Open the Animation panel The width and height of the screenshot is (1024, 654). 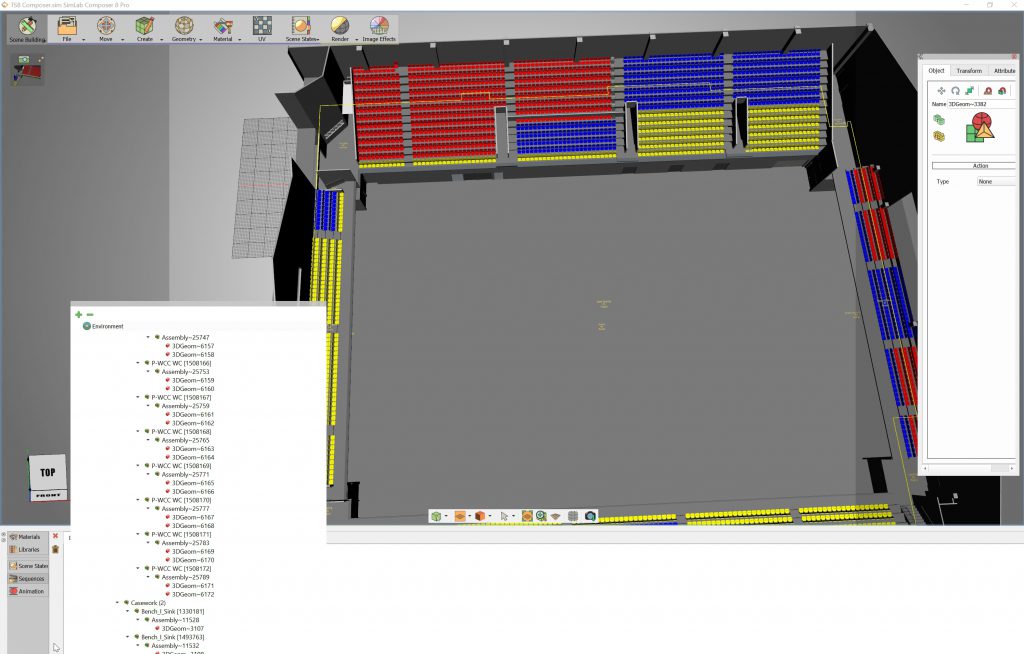pos(26,591)
